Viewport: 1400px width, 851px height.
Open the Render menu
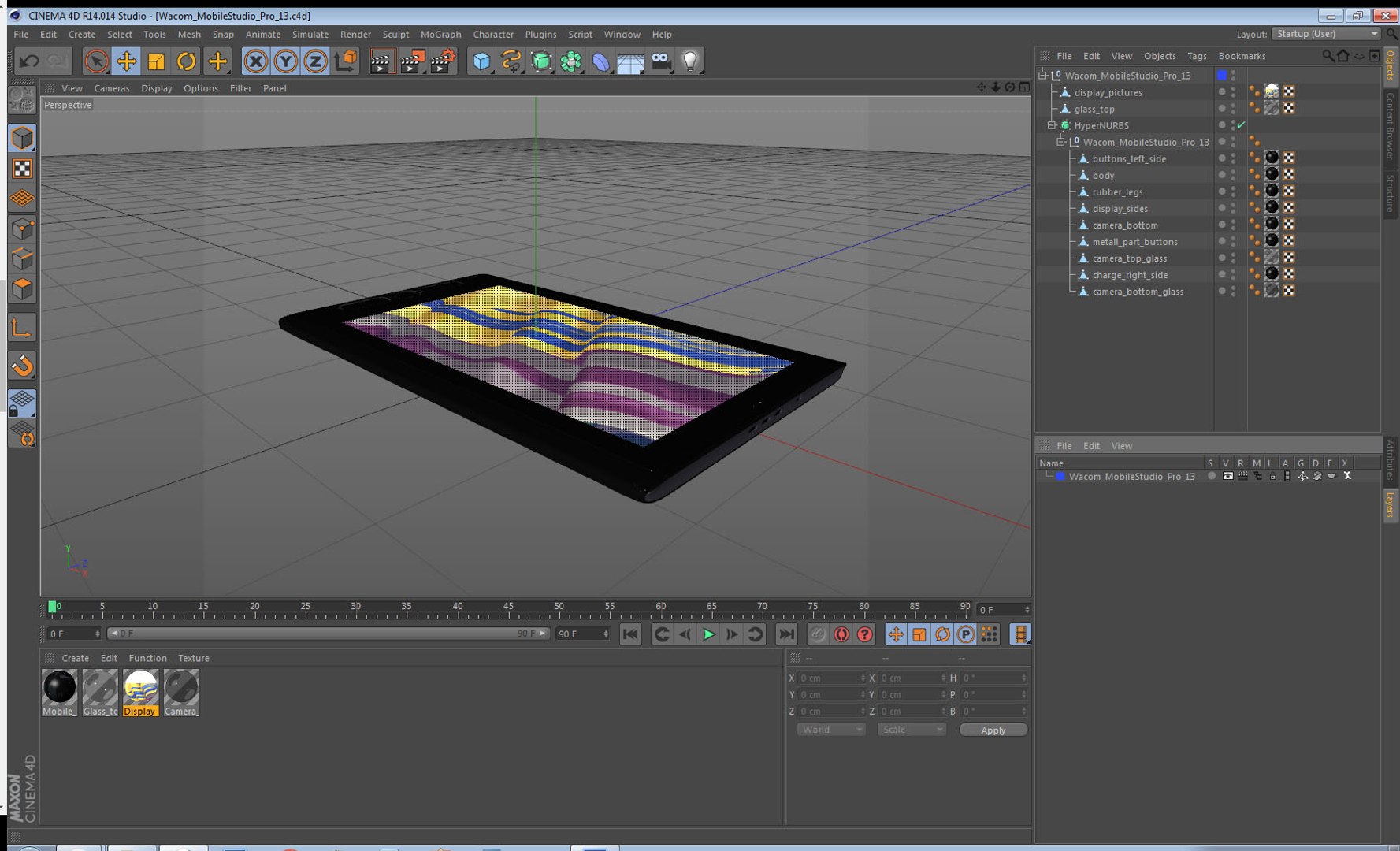[x=355, y=35]
